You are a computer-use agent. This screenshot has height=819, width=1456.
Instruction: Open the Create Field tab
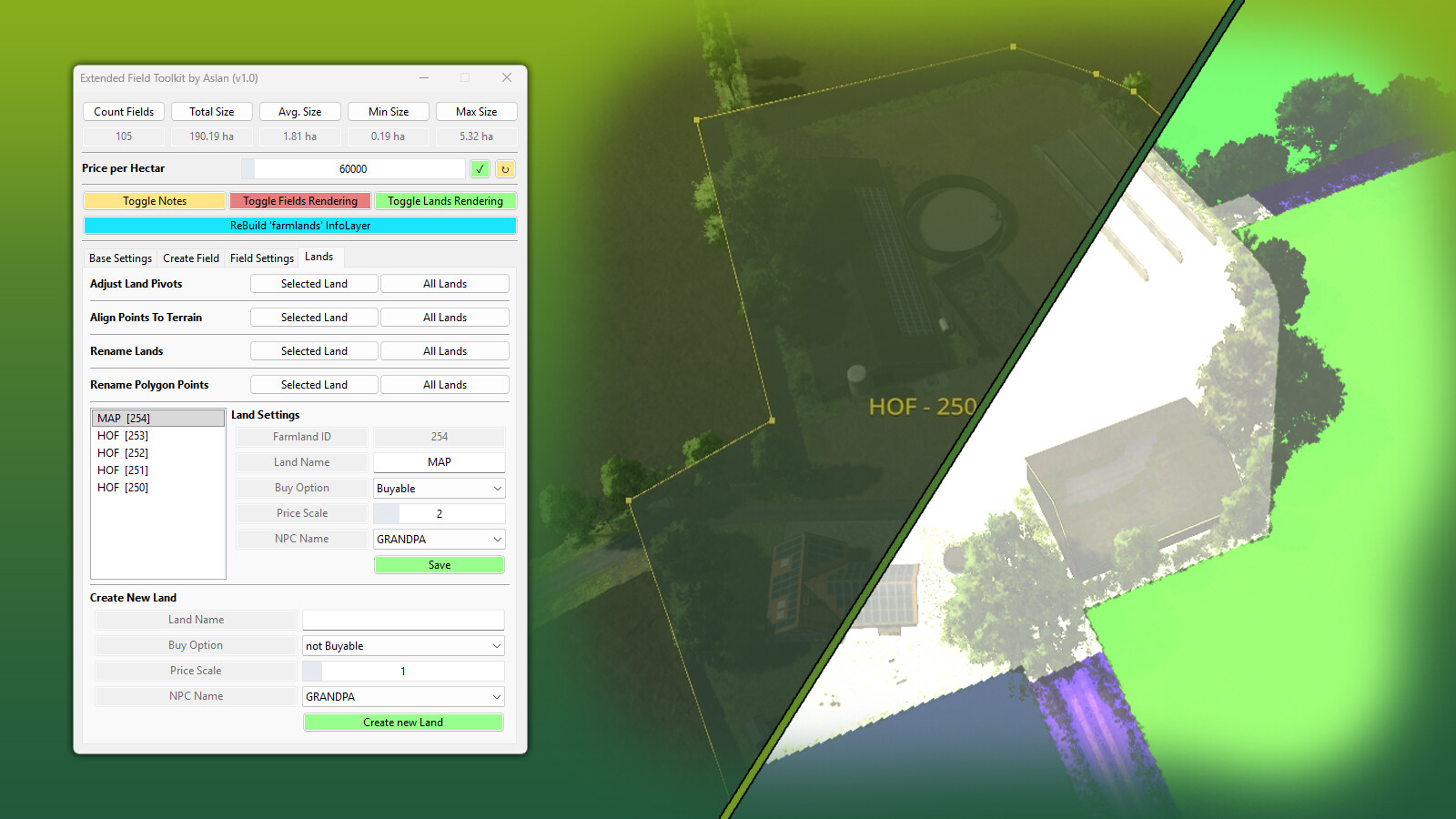pyautogui.click(x=191, y=258)
